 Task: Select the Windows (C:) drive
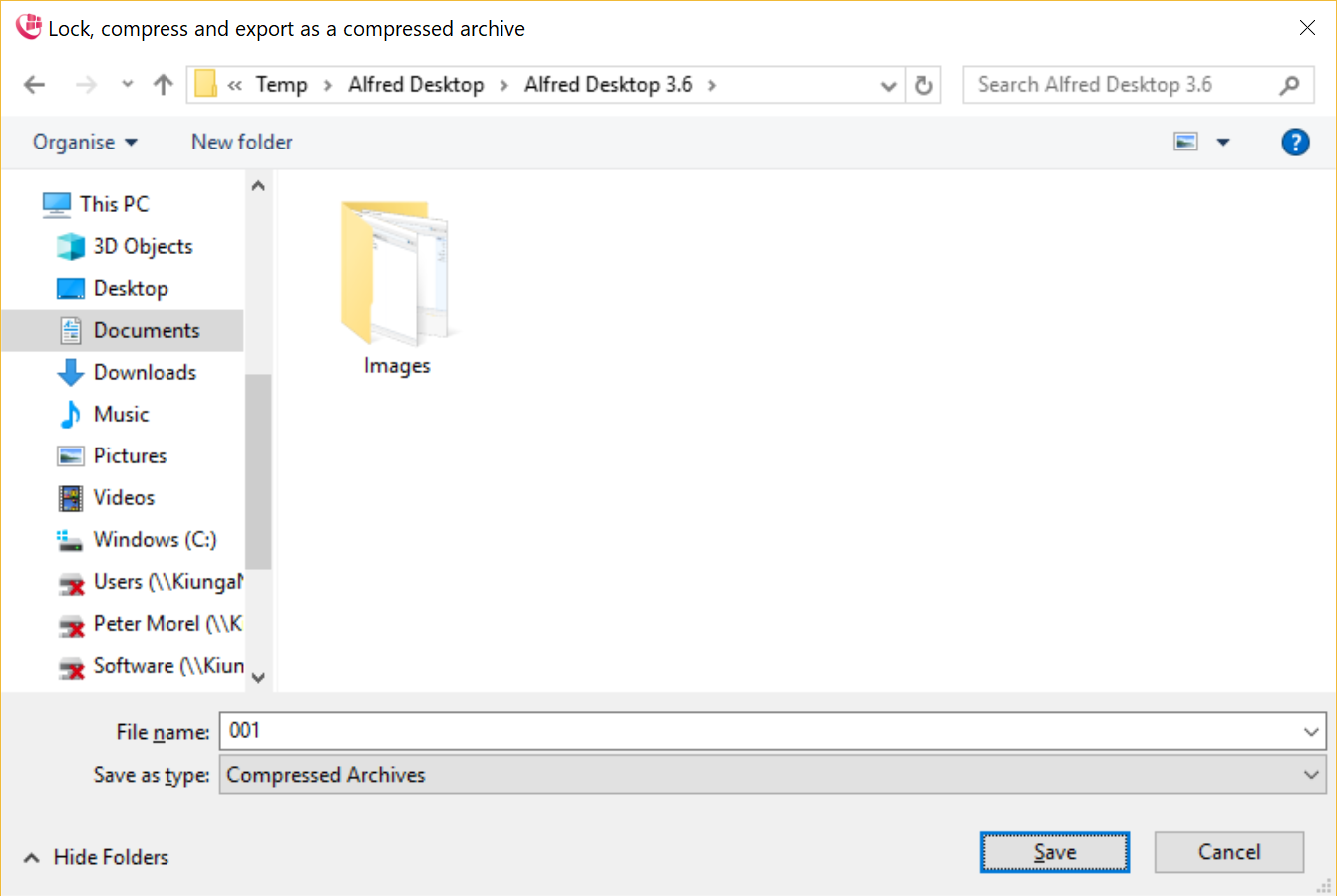tap(155, 539)
